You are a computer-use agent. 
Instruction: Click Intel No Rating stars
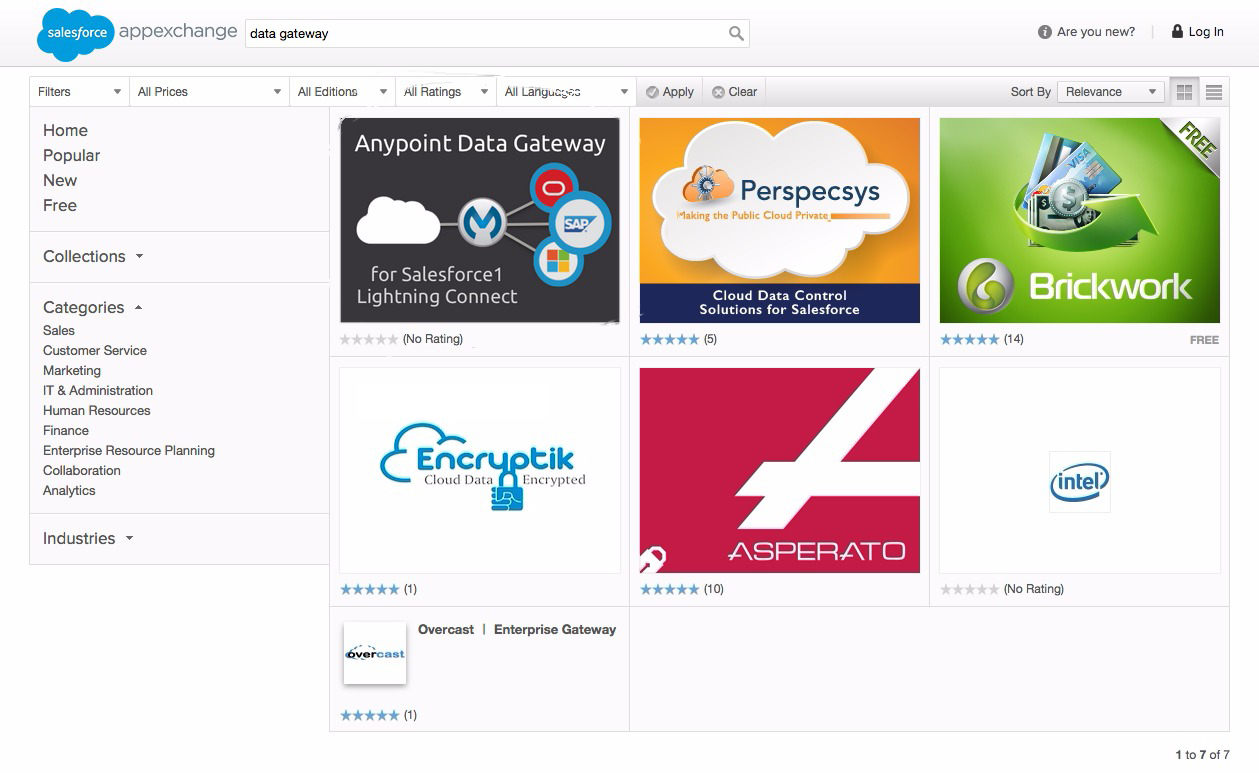(x=969, y=589)
